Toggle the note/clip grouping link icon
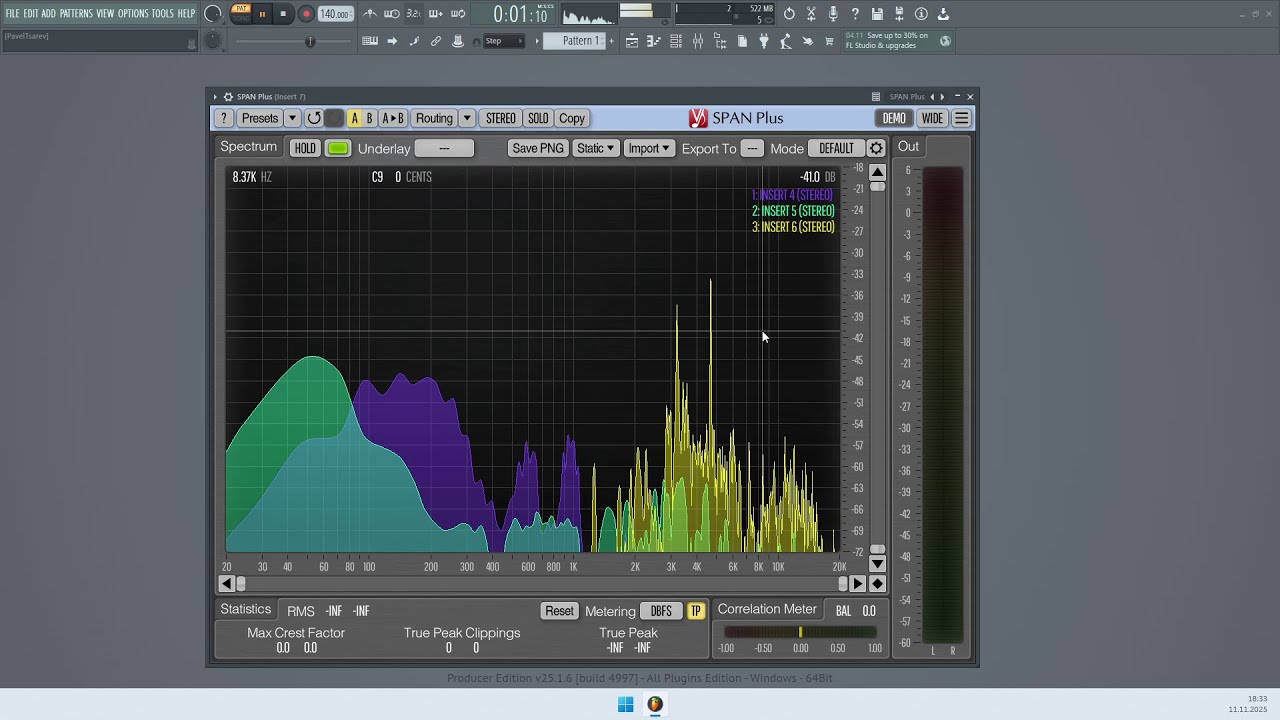Screen dimensions: 1280x720 436,41
